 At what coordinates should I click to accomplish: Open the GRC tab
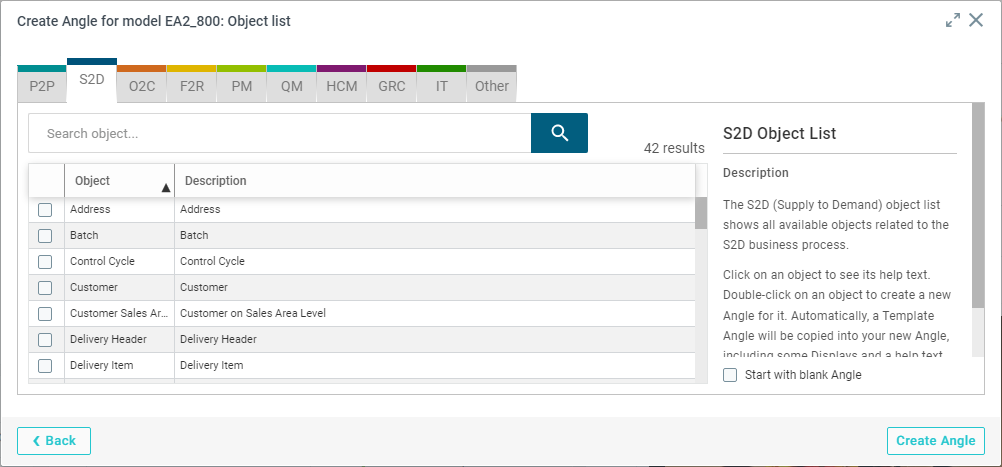392,86
